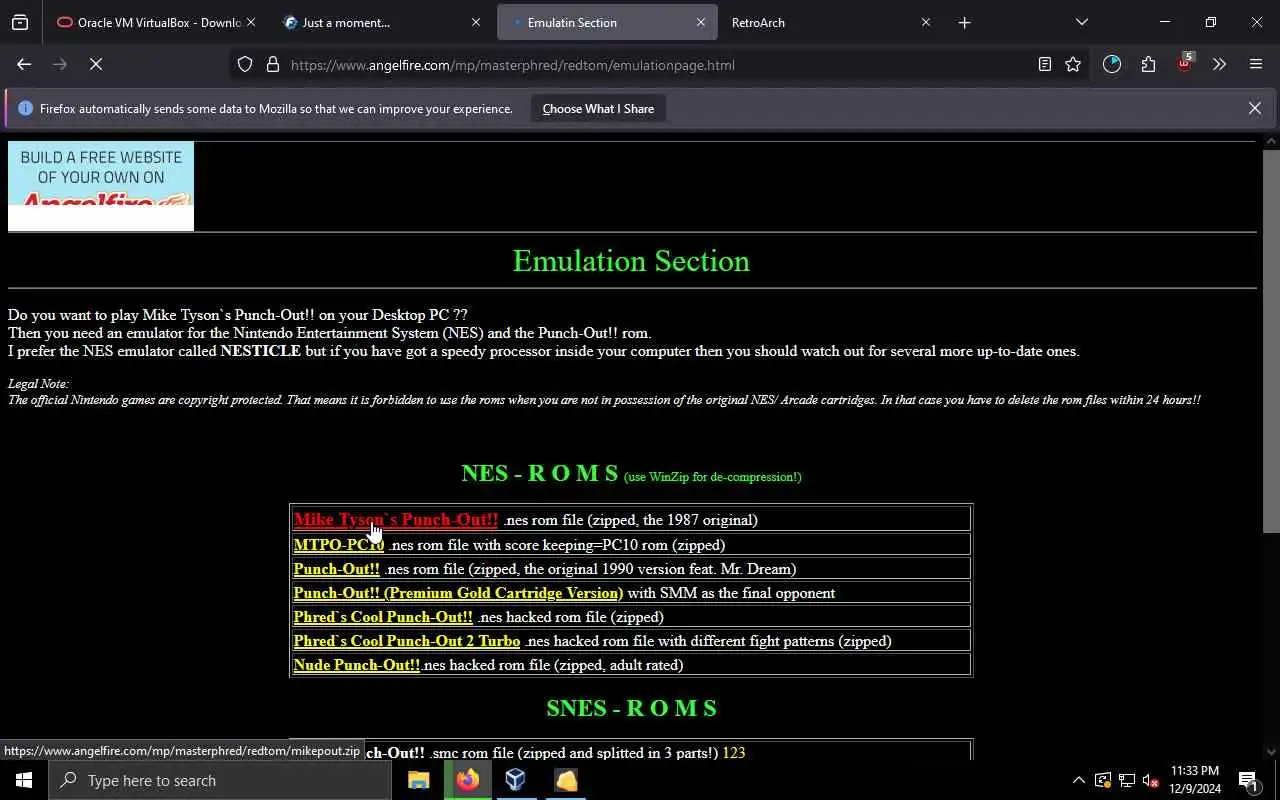The width and height of the screenshot is (1280, 800).
Task: Open tray icon right of hidden-icons arrow
Action: click(1102, 780)
